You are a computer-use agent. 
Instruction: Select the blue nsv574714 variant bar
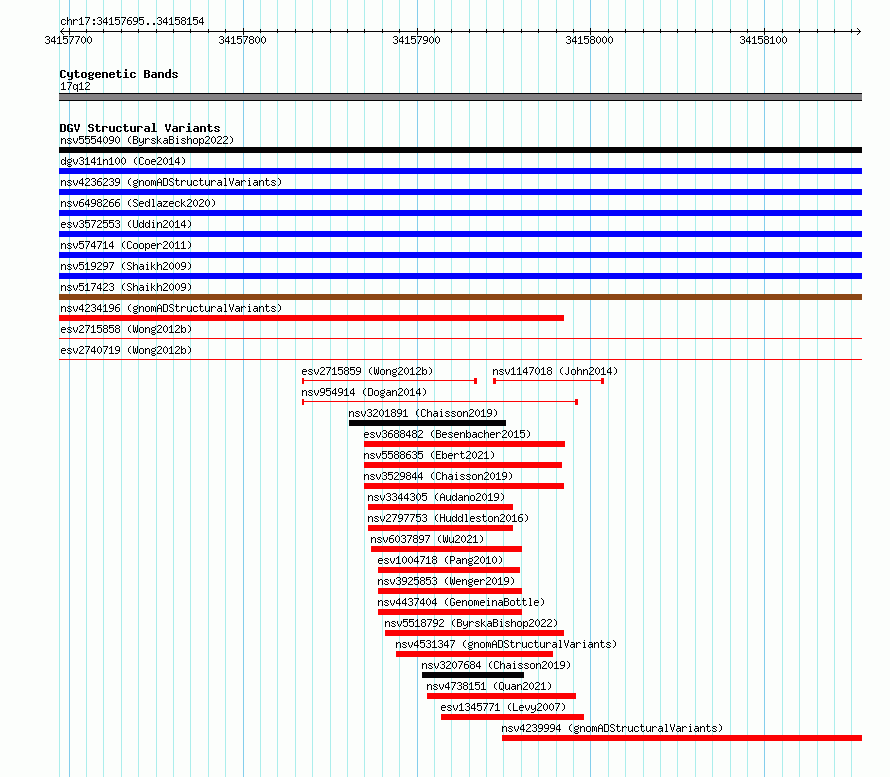click(x=460, y=255)
